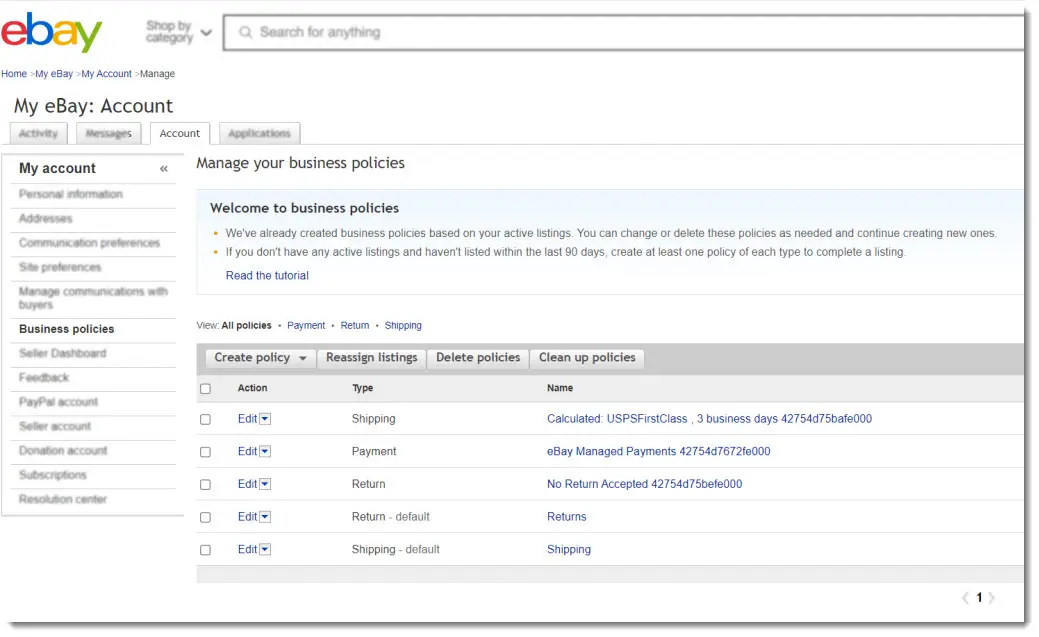Check the No Return Accepted policy row
This screenshot has height=637, width=1039.
tap(205, 485)
